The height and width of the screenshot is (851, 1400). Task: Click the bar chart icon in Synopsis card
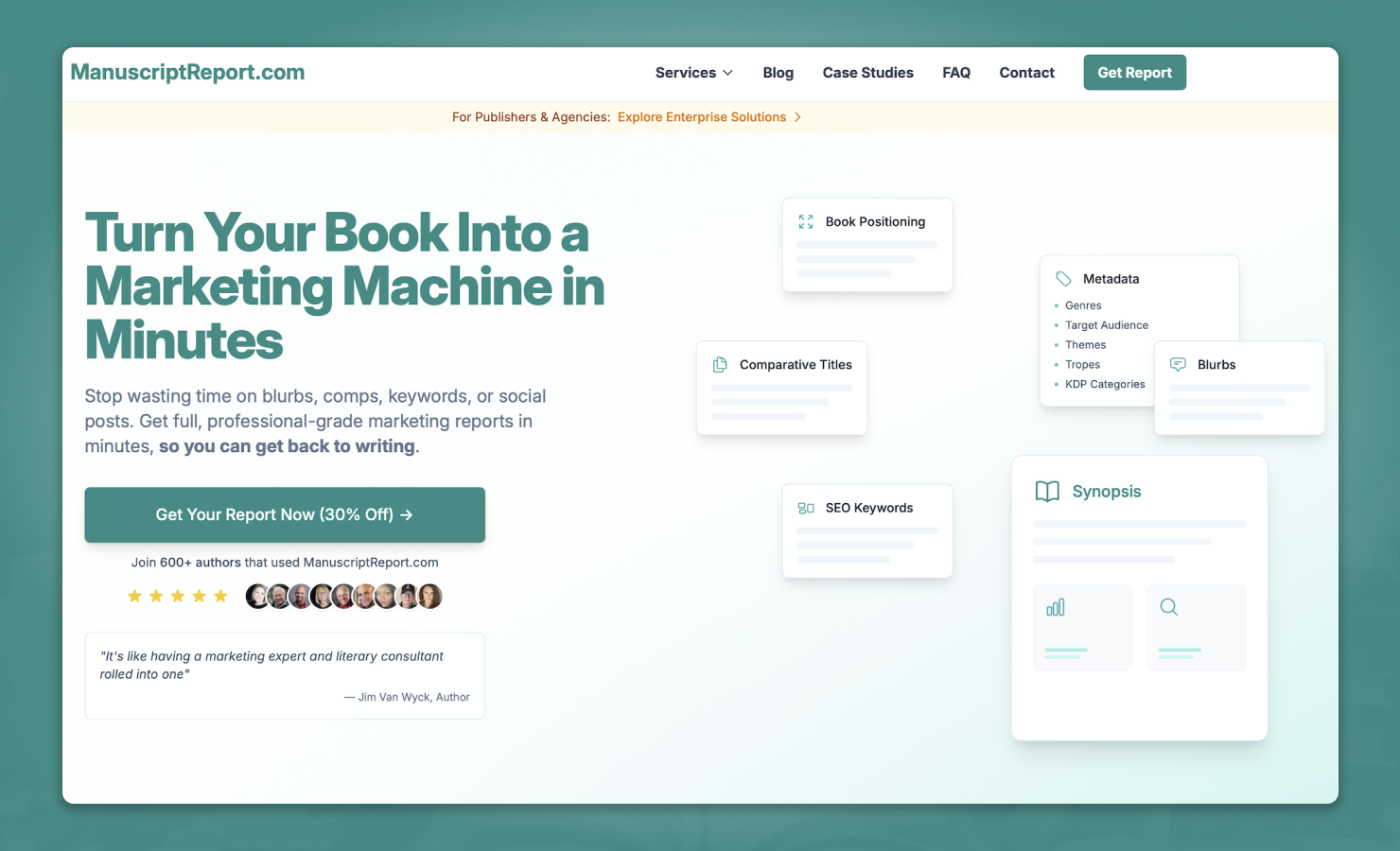[x=1056, y=607]
